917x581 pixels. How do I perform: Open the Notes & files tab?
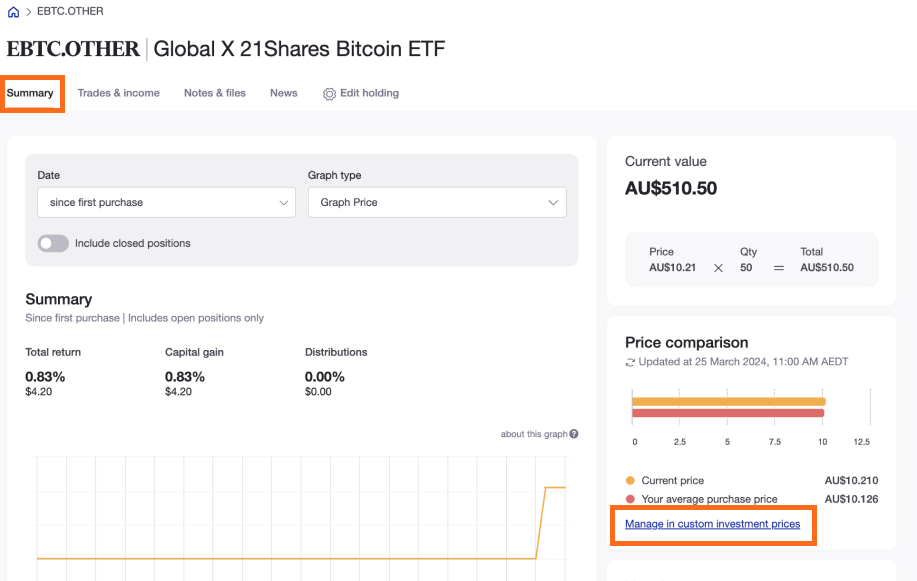[214, 93]
